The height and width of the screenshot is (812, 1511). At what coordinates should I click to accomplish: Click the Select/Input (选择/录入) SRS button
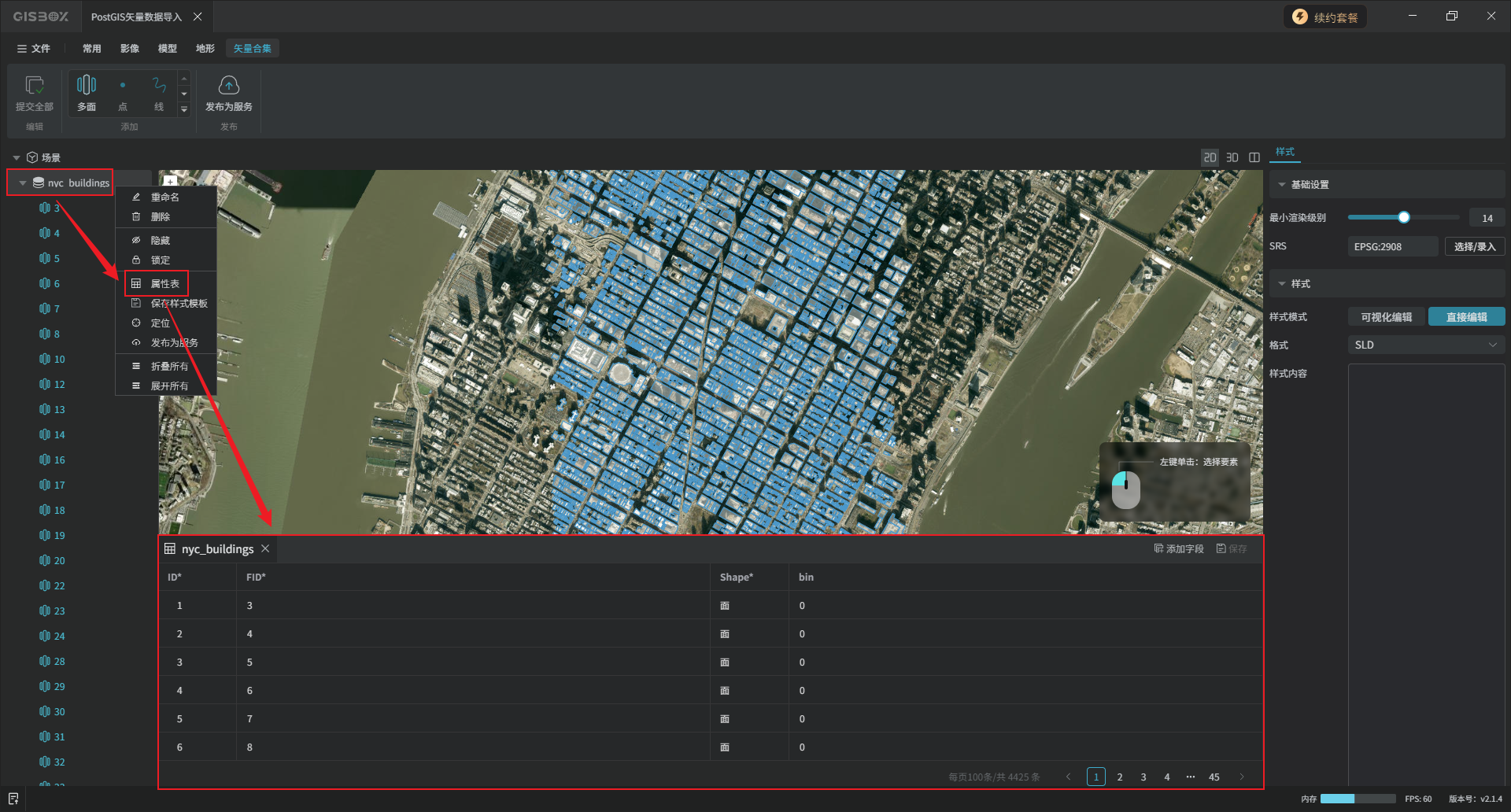1474,247
